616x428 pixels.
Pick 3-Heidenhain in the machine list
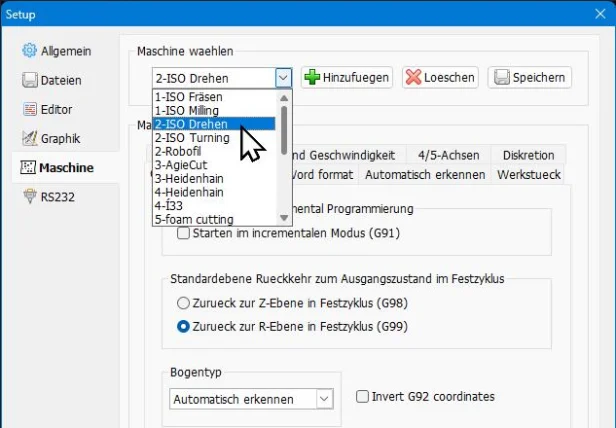click(189, 179)
